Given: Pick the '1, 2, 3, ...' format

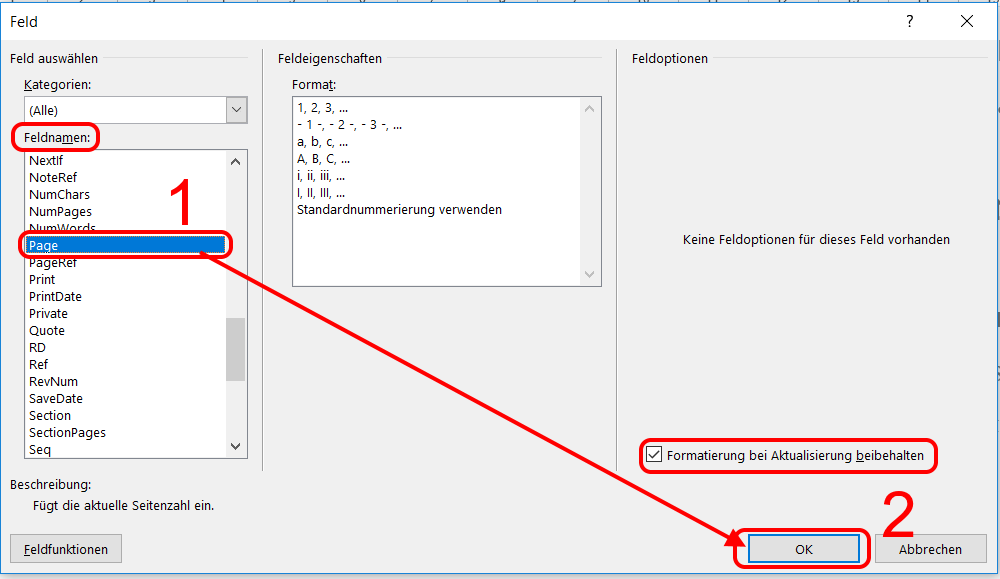Looking at the screenshot, I should 323,107.
